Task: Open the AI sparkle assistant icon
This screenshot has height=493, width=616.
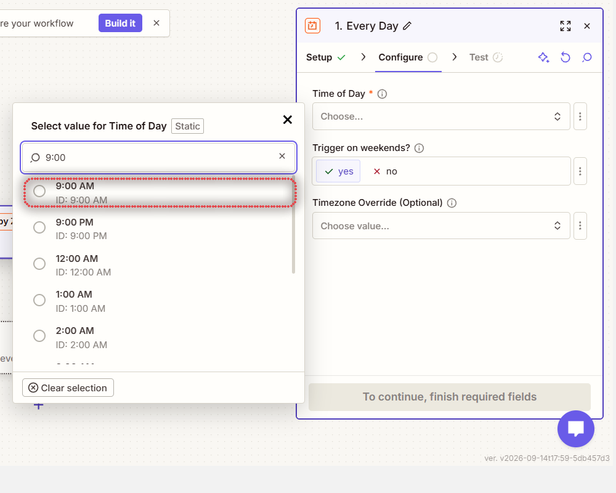Action: coord(543,57)
